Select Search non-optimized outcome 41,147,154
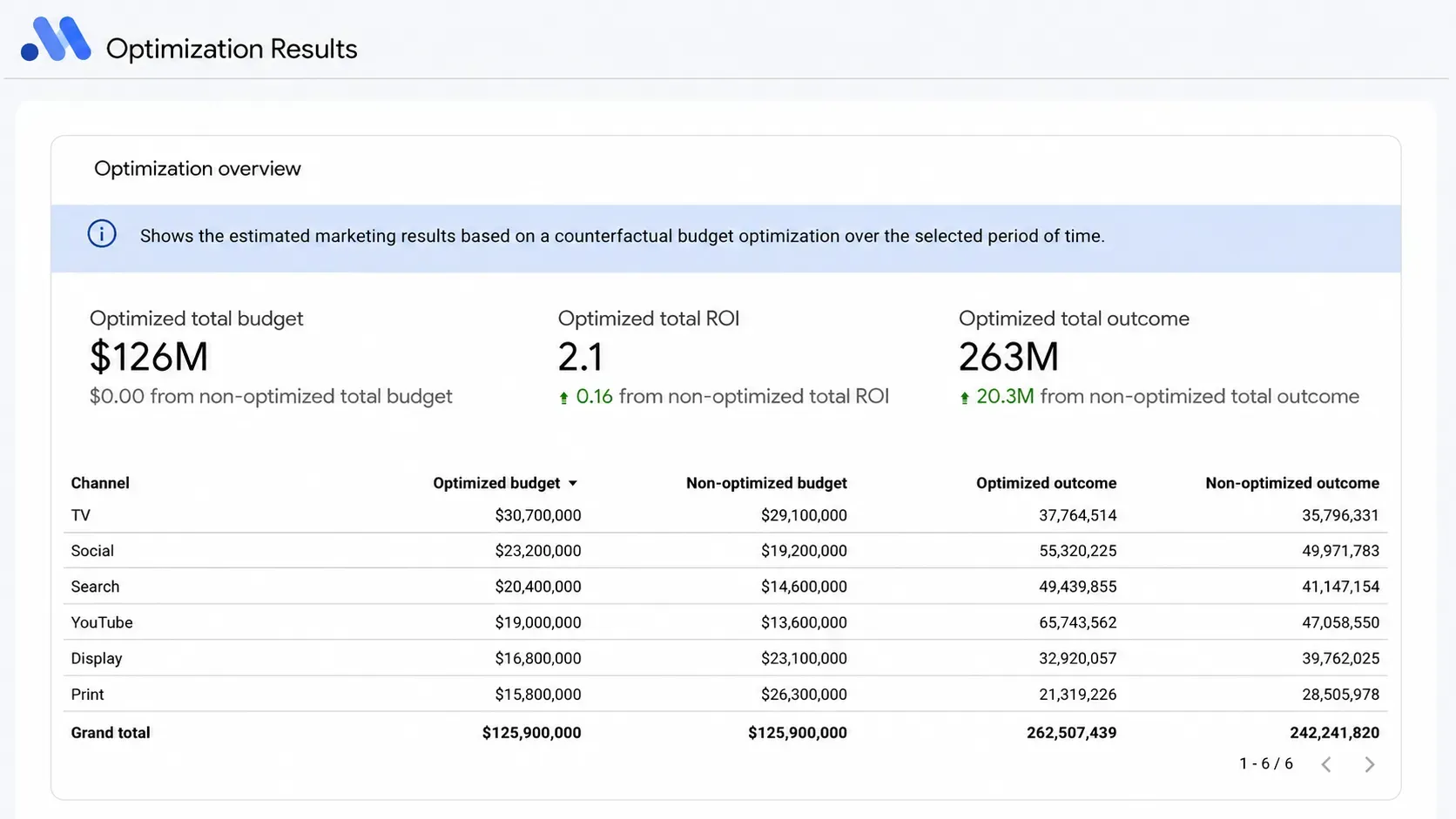1456x819 pixels. click(1341, 587)
